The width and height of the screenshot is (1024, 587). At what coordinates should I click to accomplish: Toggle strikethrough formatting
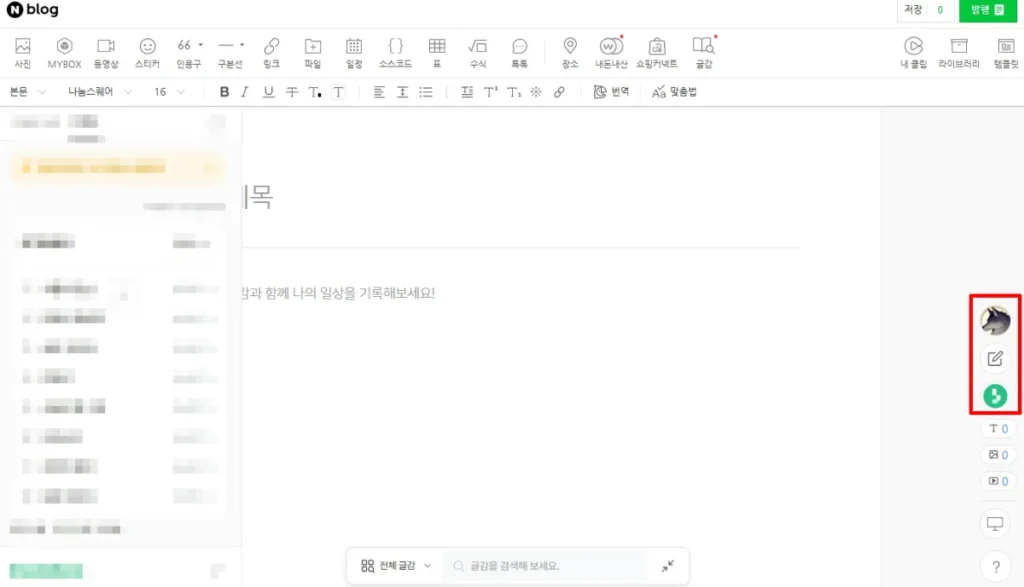coord(292,92)
